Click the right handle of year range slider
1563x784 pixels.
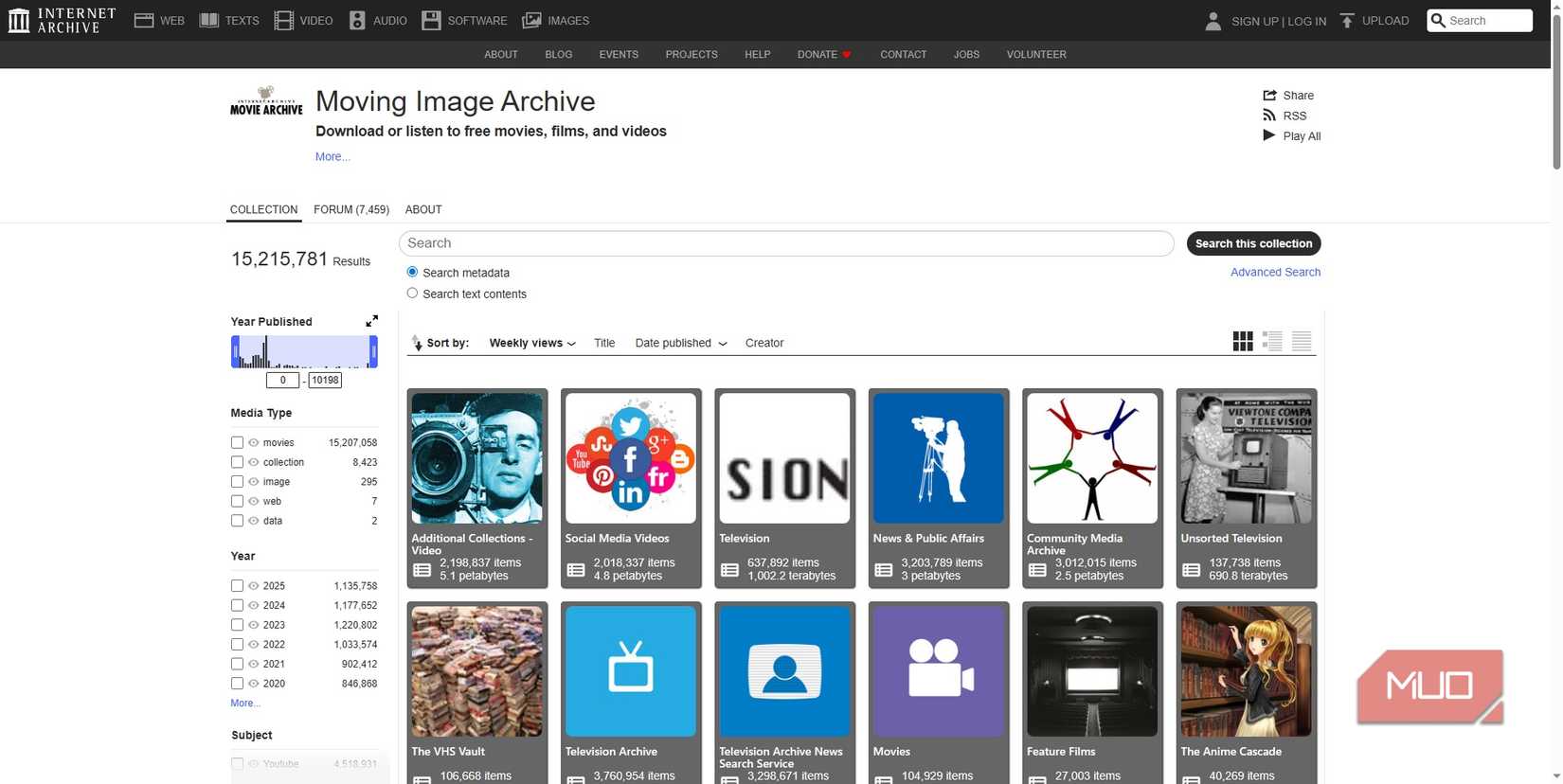[373, 351]
